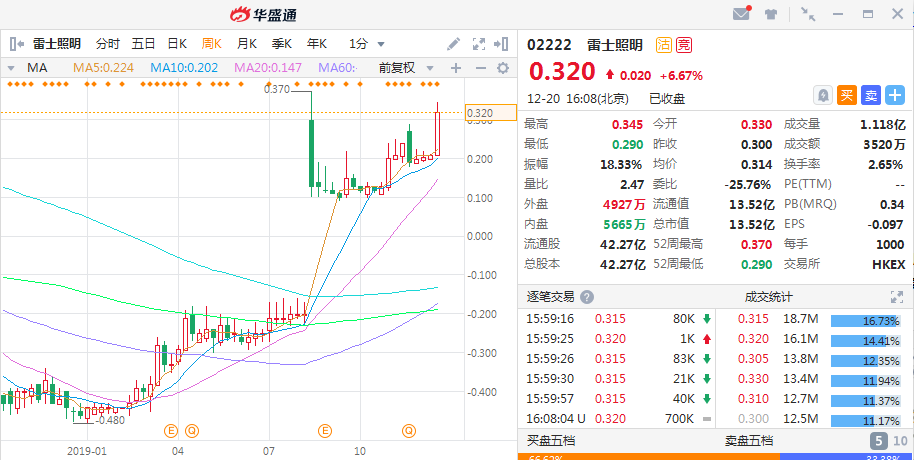Image resolution: width=914 pixels, height=460 pixels.
Task: Click the Q marker near 04
Action: (192, 431)
